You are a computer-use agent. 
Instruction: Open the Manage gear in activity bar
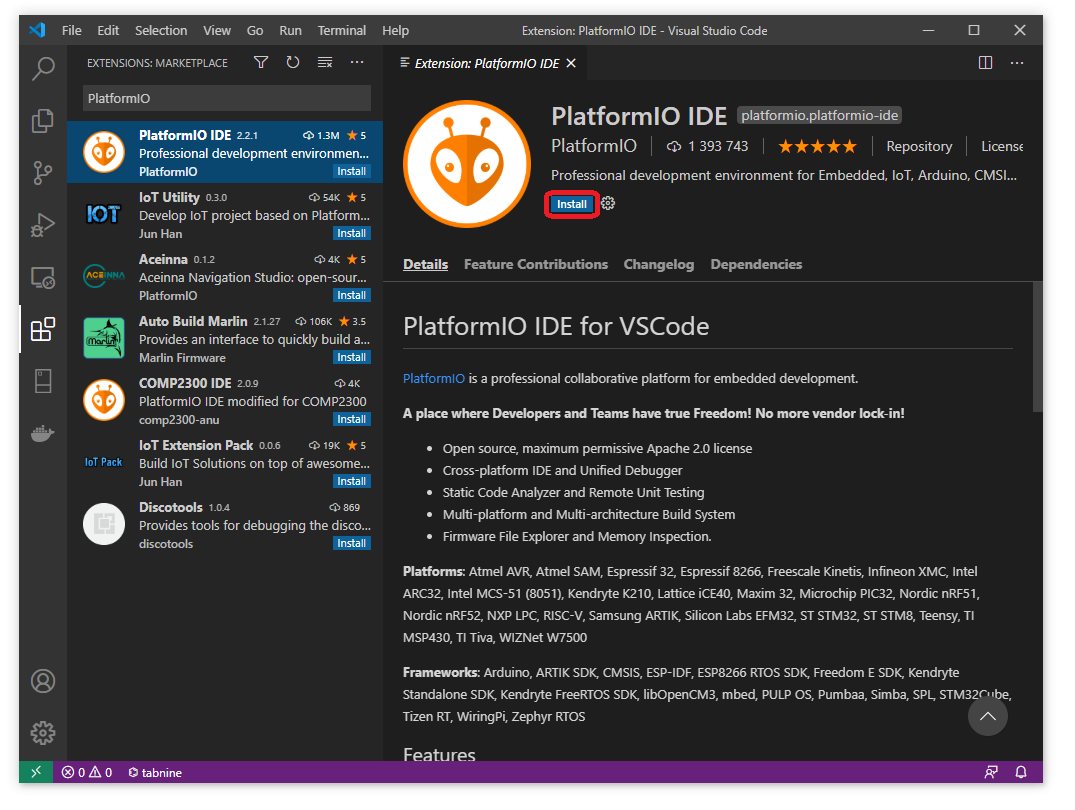(x=43, y=733)
